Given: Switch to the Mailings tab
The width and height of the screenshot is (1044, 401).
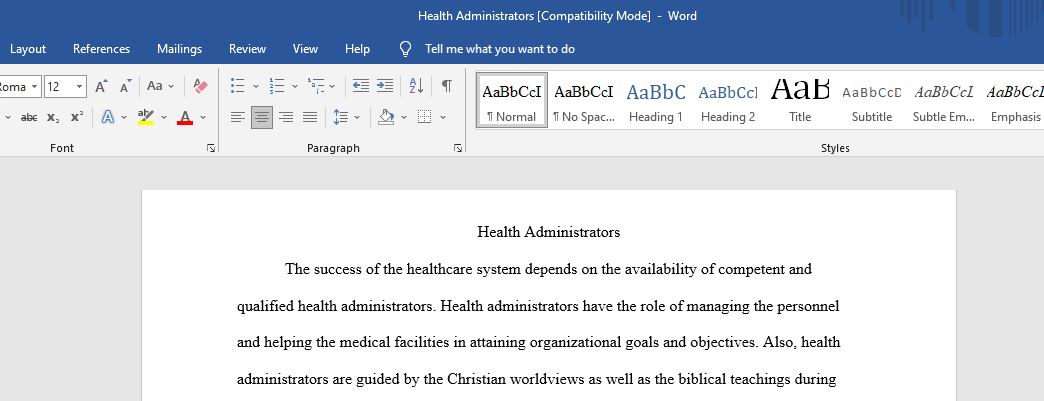Looking at the screenshot, I should [179, 49].
